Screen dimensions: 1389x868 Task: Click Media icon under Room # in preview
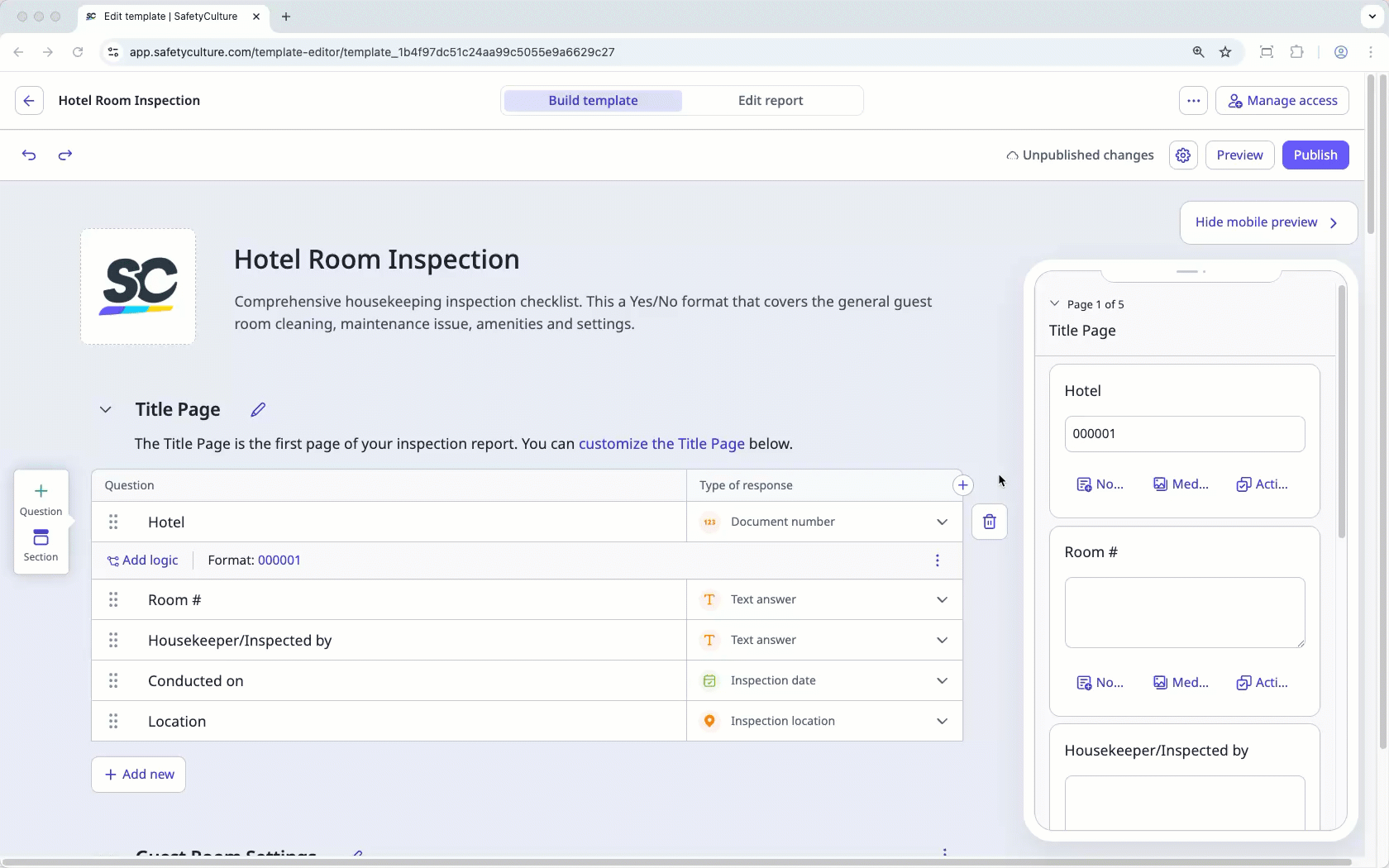point(1181,683)
